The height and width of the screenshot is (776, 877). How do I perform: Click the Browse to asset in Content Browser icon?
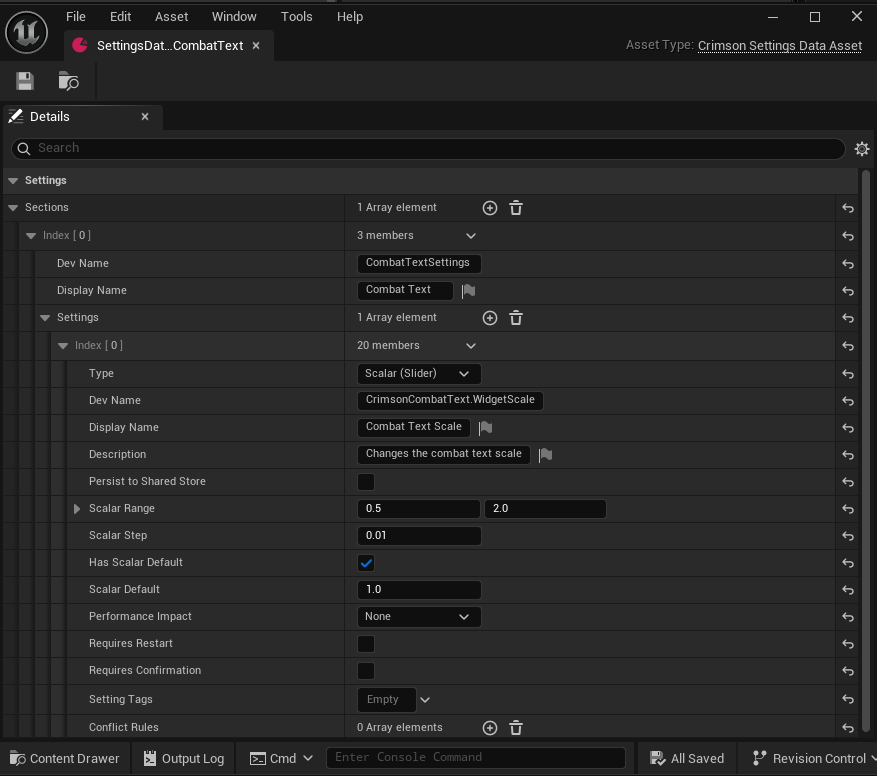[68, 81]
